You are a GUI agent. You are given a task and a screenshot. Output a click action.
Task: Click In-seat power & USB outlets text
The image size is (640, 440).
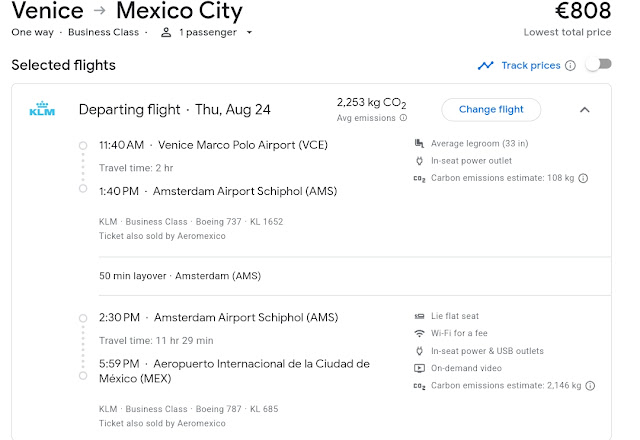(487, 351)
